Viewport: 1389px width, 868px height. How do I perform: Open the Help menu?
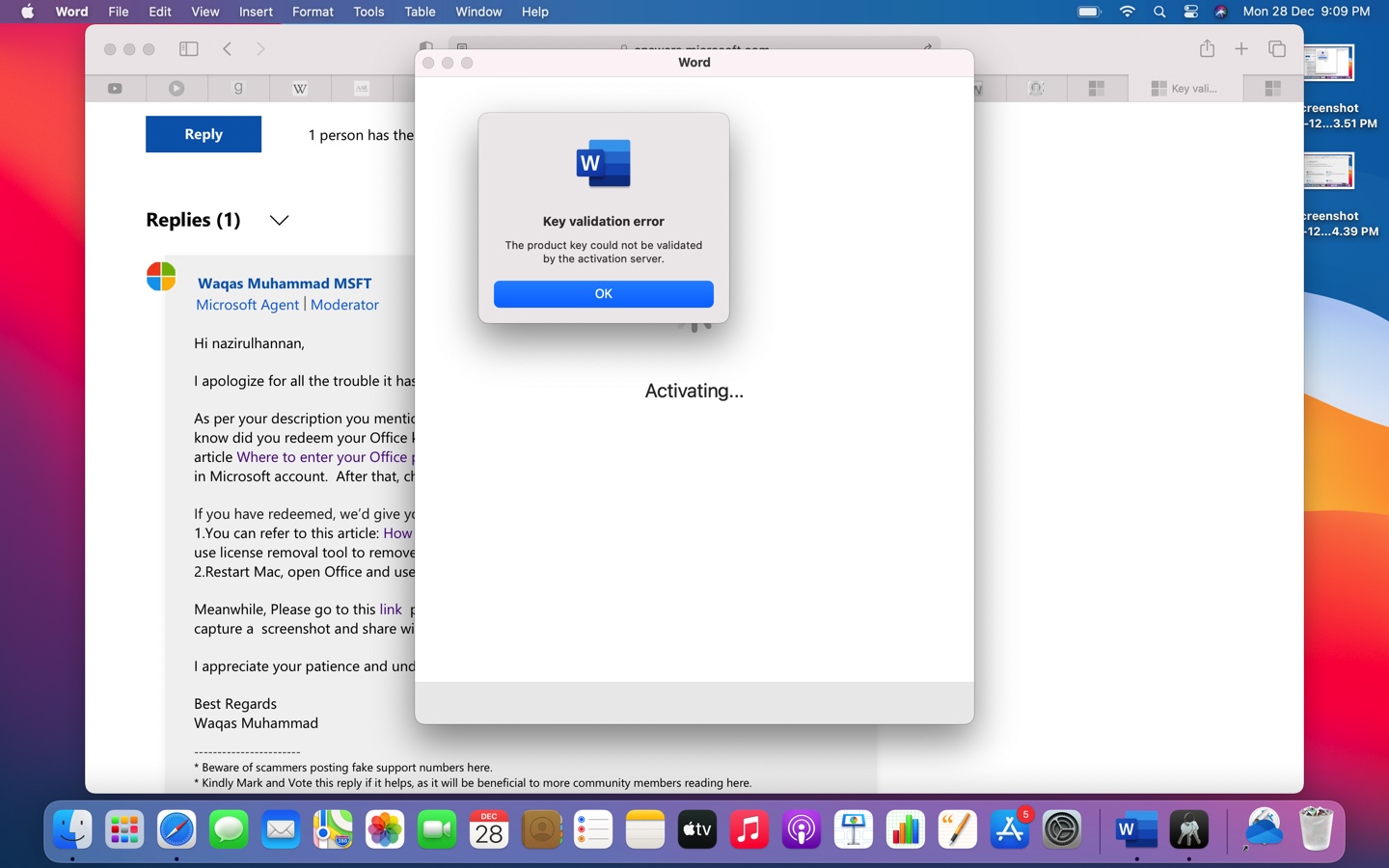tap(534, 12)
